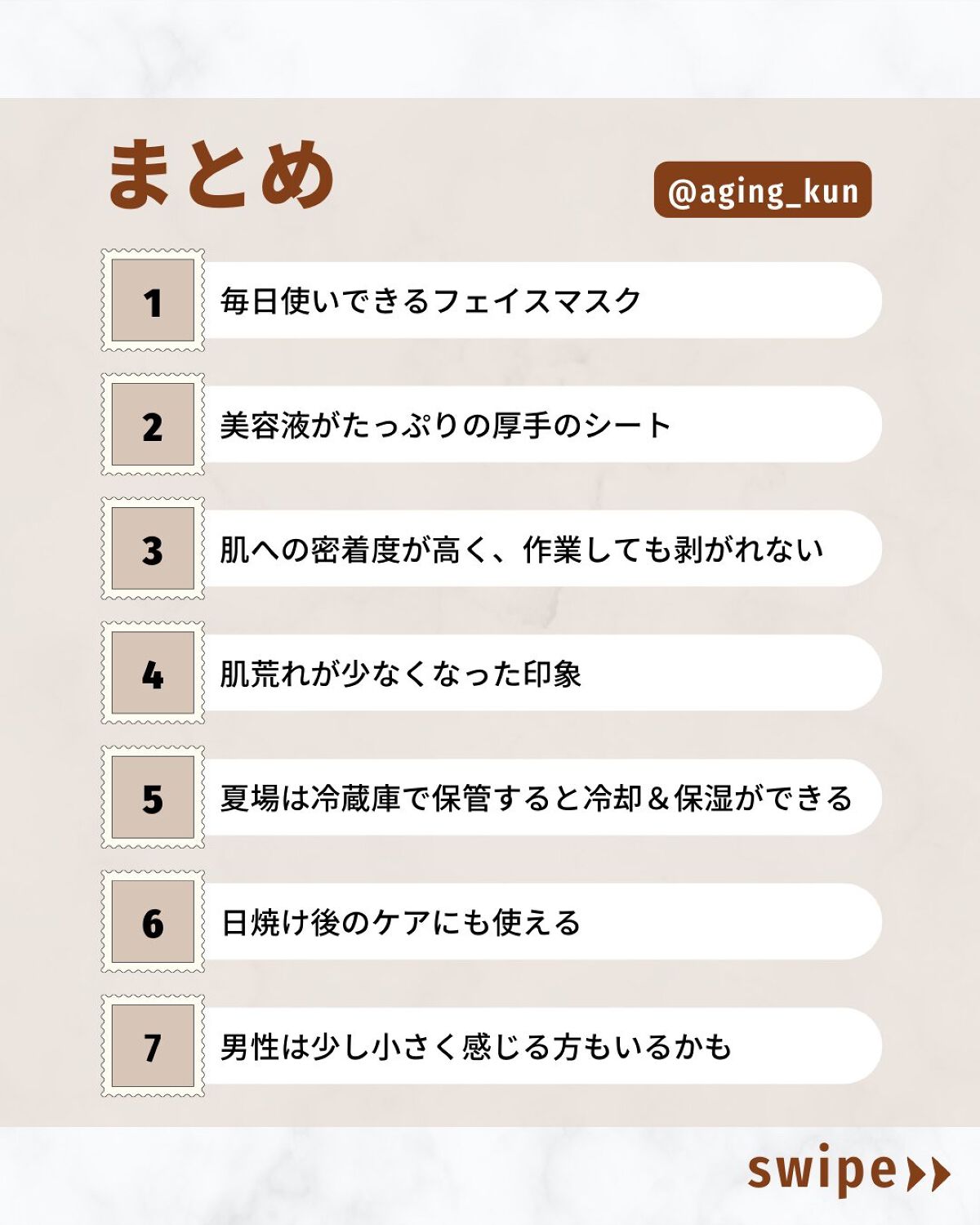Click the swipe text
Screen dimensions: 980x1225
822,1172
